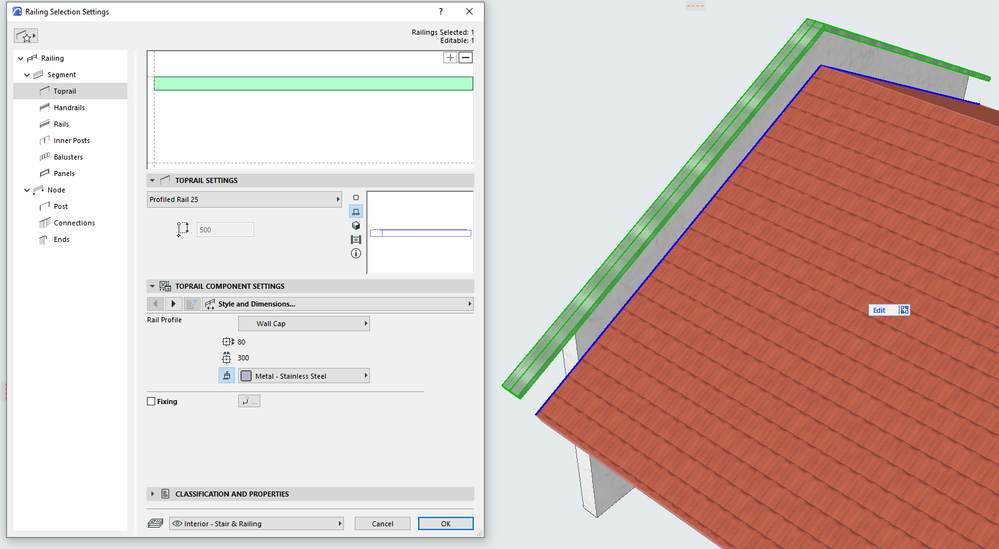Open Handrails settings page
999x549 pixels.
(69, 108)
